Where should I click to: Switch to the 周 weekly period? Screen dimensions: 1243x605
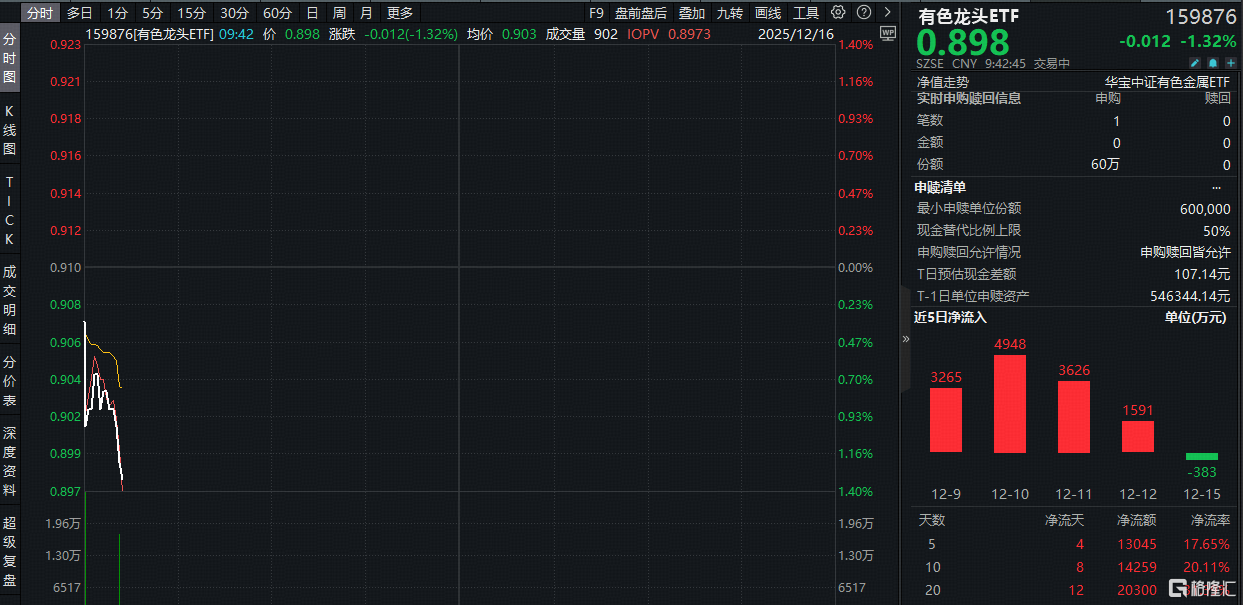340,13
